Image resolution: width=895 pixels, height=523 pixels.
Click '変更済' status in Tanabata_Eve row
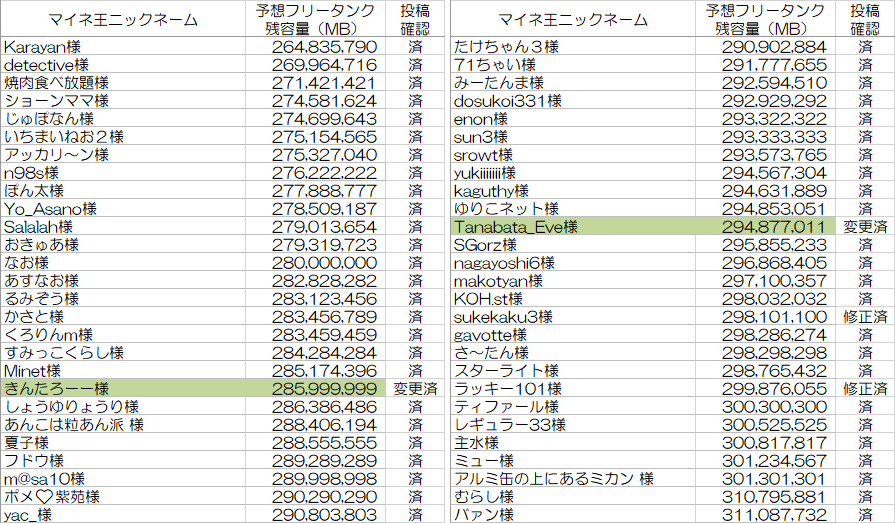click(865, 227)
